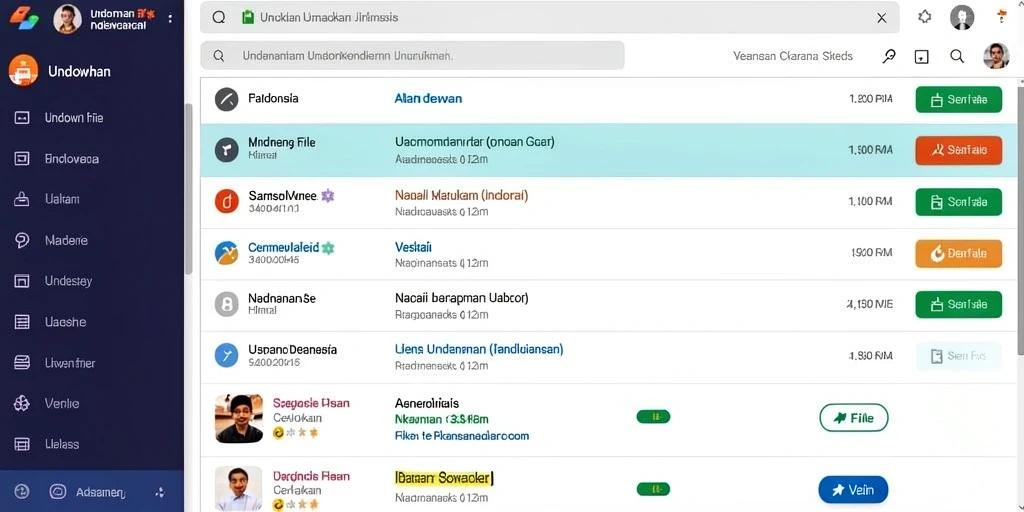This screenshot has width=1024, height=512.
Task: Click the Cenmevlaleid row icon
Action: pyautogui.click(x=227, y=253)
